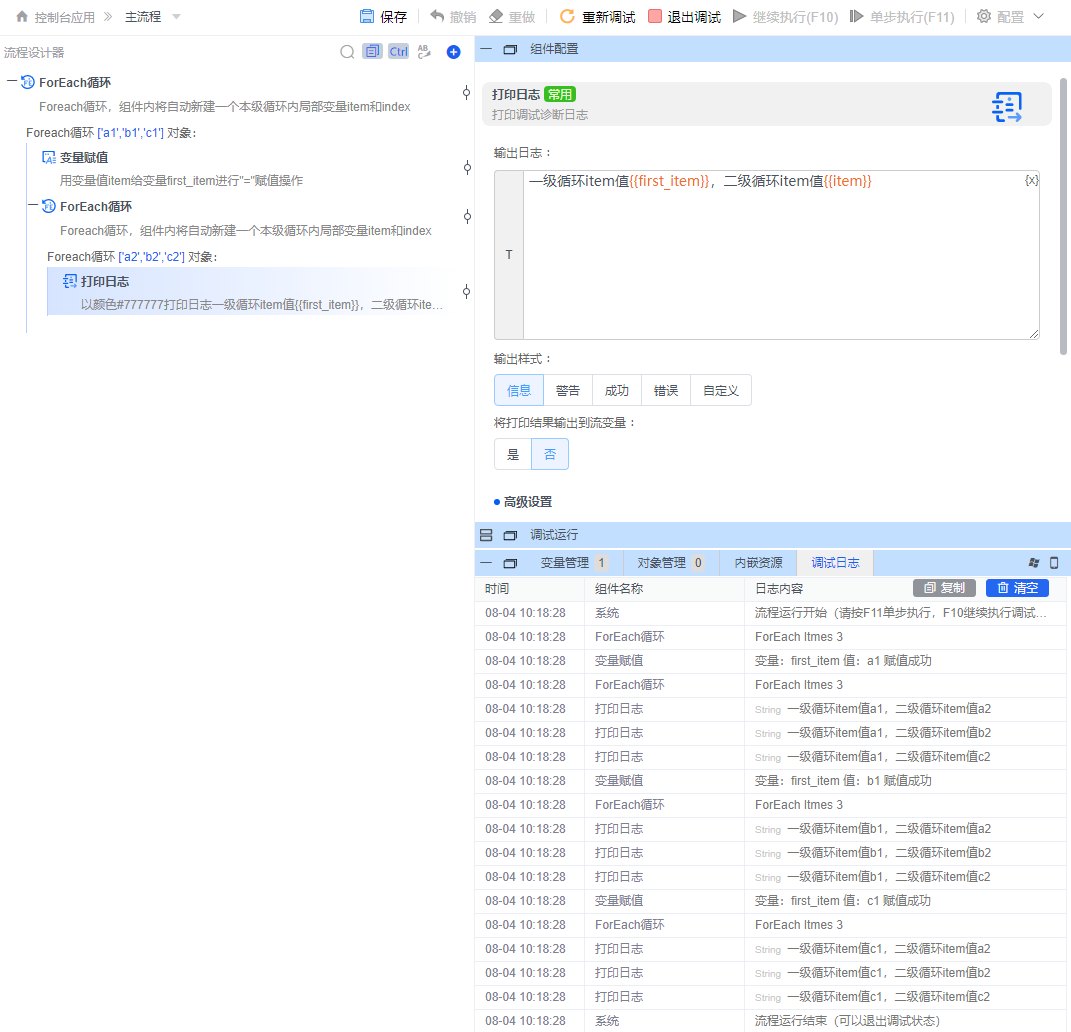Click the resize handle of log textarea

(1033, 334)
